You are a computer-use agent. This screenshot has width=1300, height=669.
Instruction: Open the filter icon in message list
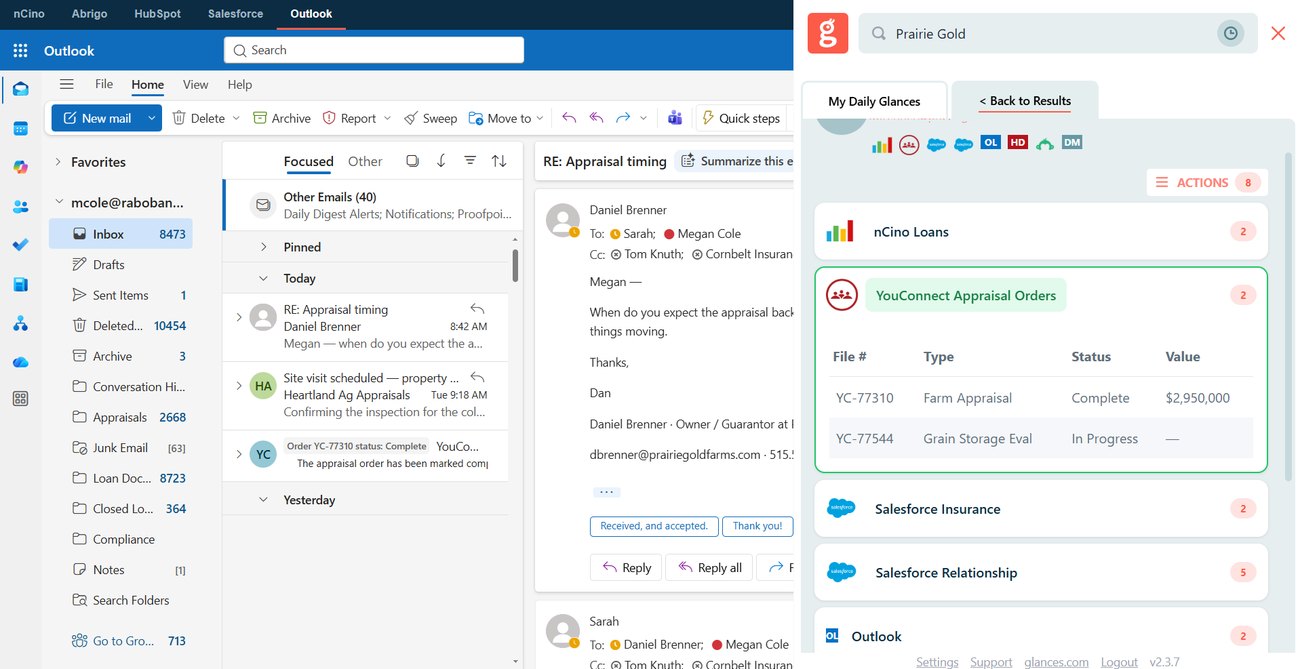[470, 161]
